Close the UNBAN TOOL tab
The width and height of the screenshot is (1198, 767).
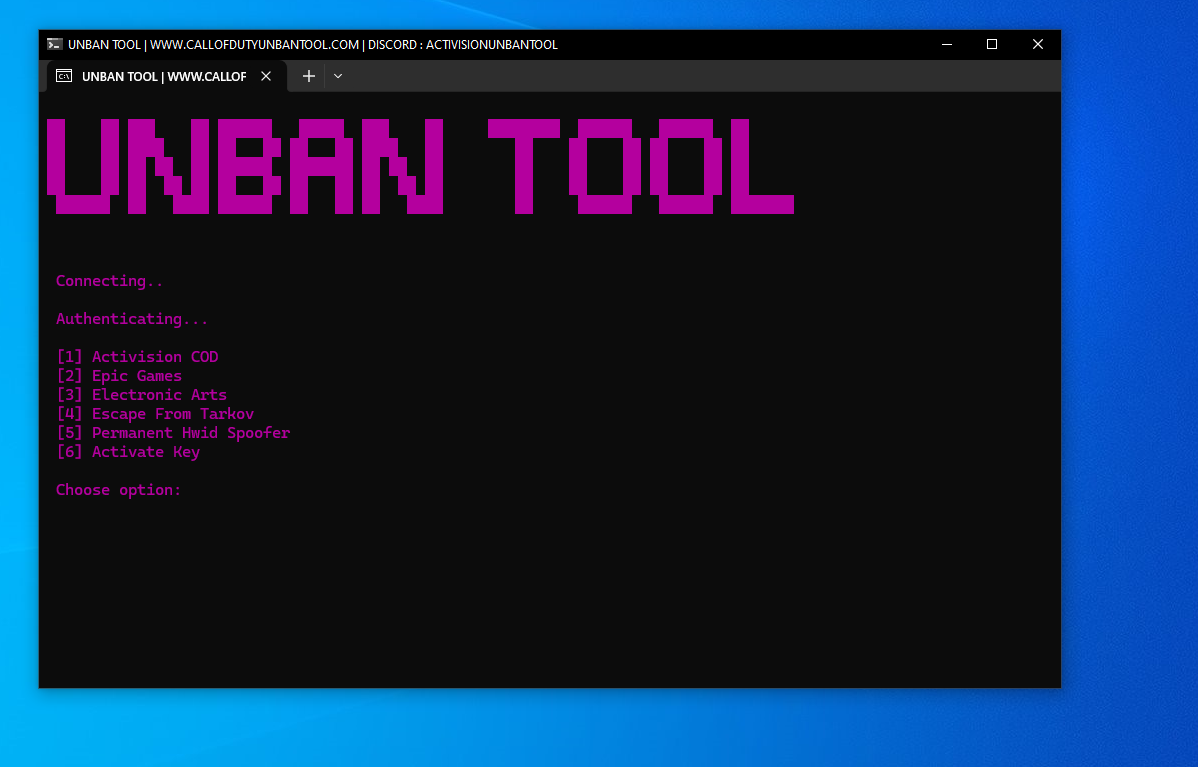click(266, 76)
